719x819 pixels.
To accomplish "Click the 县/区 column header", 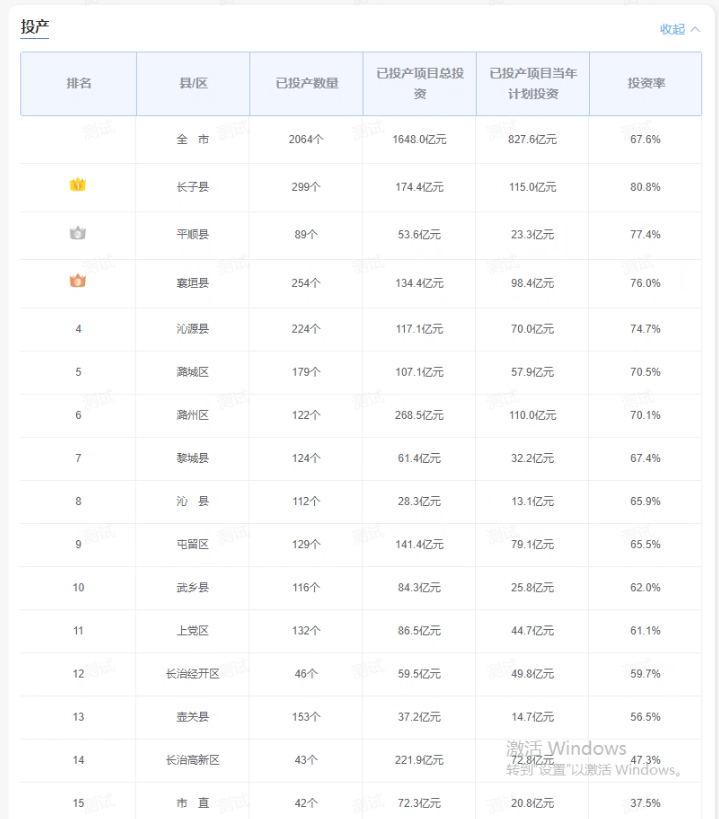I will (193, 84).
